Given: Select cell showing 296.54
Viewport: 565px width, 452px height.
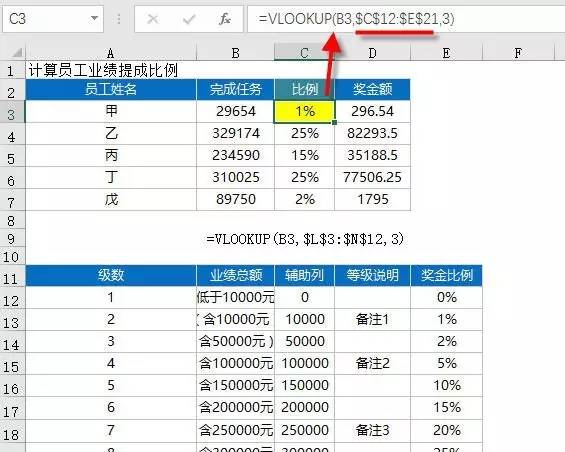Looking at the screenshot, I should coord(373,111).
